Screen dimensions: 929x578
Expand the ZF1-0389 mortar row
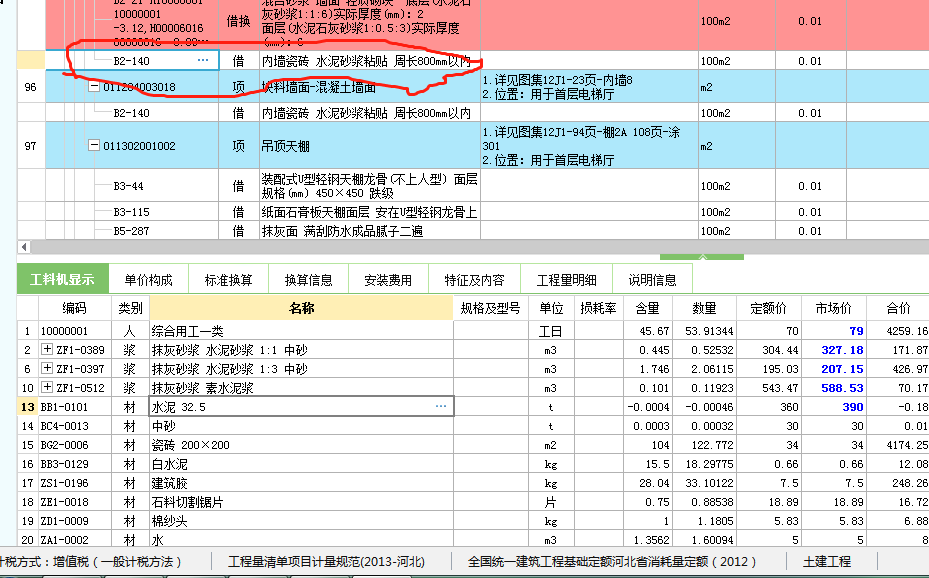pyautogui.click(x=47, y=349)
